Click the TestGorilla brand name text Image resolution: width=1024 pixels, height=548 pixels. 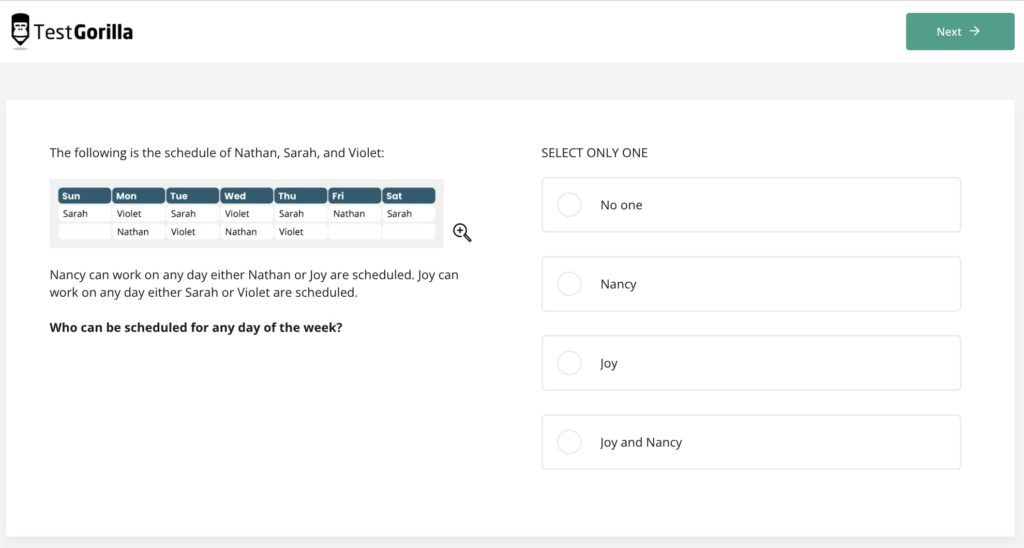point(83,32)
